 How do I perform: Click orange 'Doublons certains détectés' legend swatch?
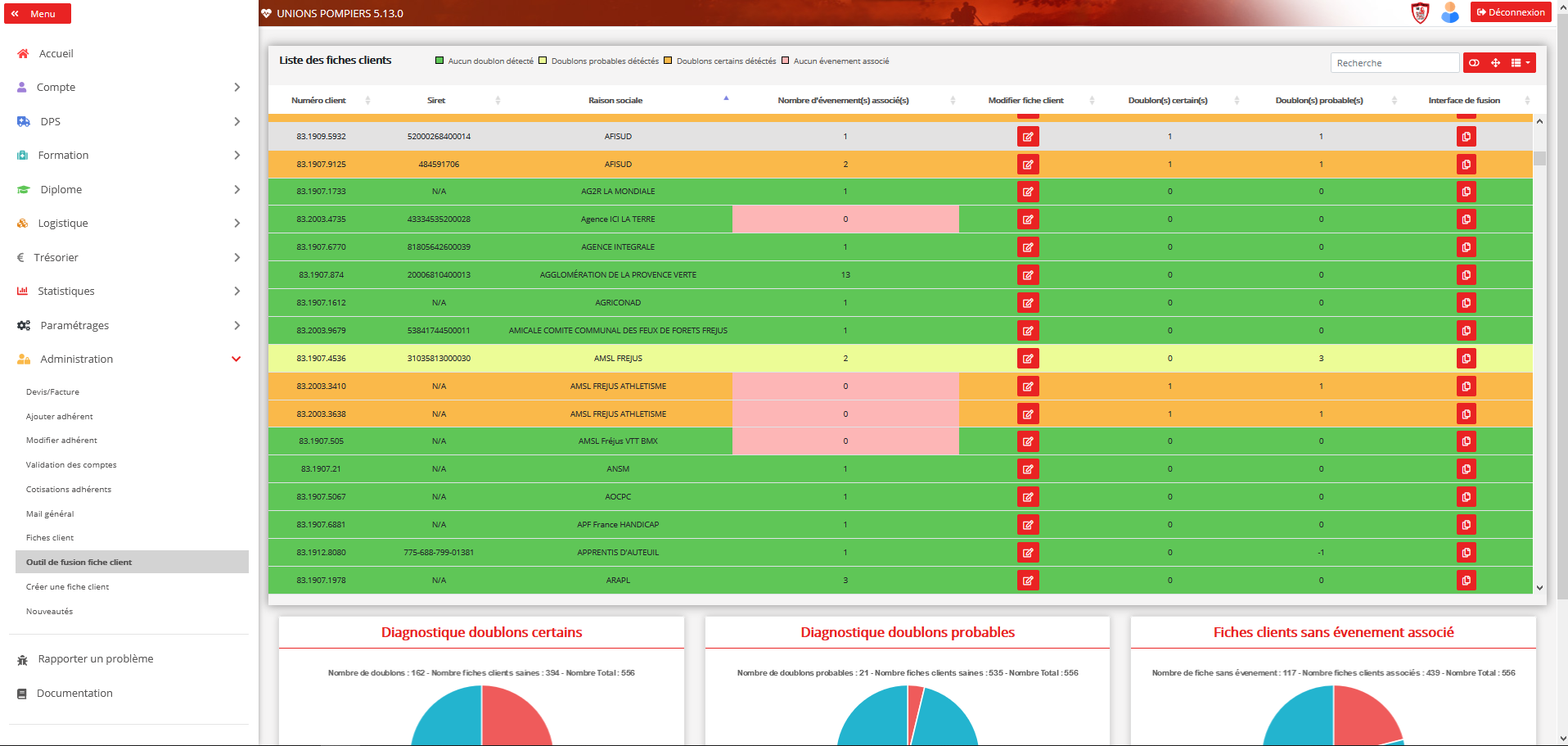point(668,61)
